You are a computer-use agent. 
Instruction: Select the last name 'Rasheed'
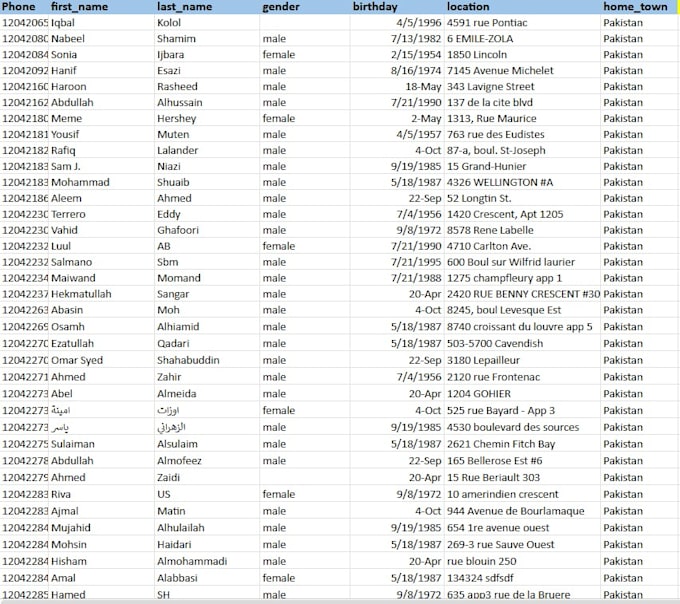click(177, 87)
